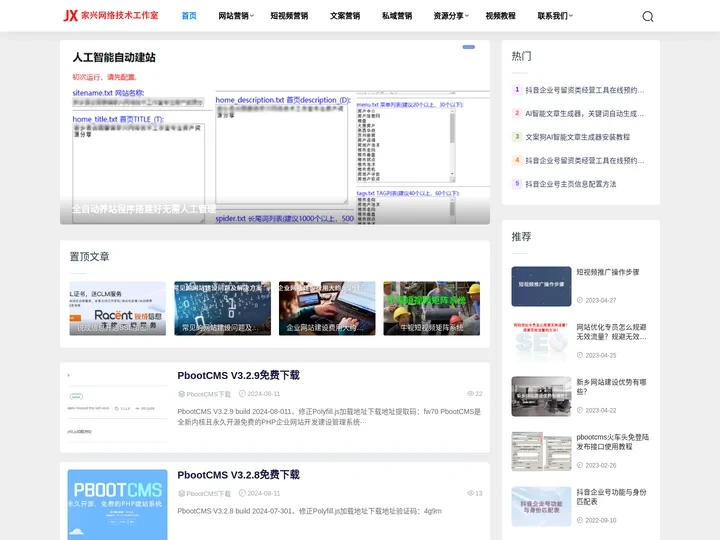Click the clock icon beside 2023-04-25 date

point(580,355)
